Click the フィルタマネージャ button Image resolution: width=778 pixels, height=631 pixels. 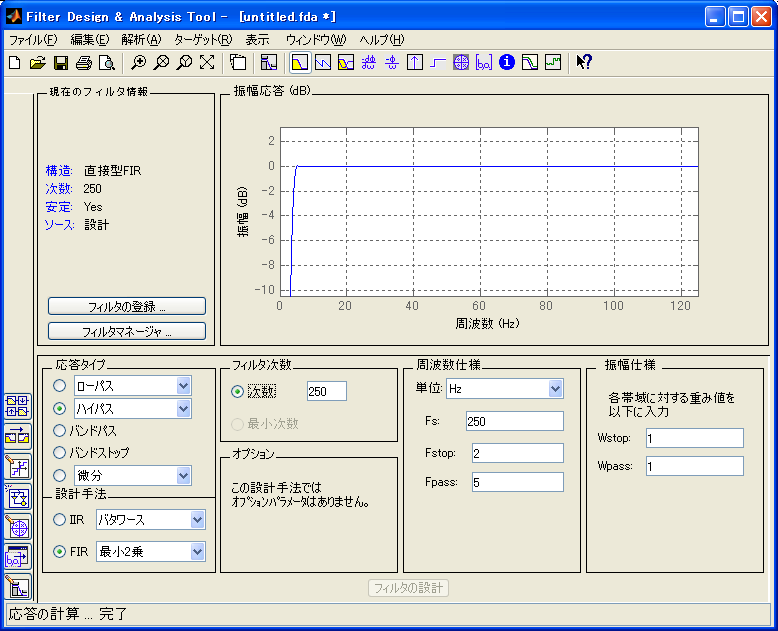pos(127,331)
